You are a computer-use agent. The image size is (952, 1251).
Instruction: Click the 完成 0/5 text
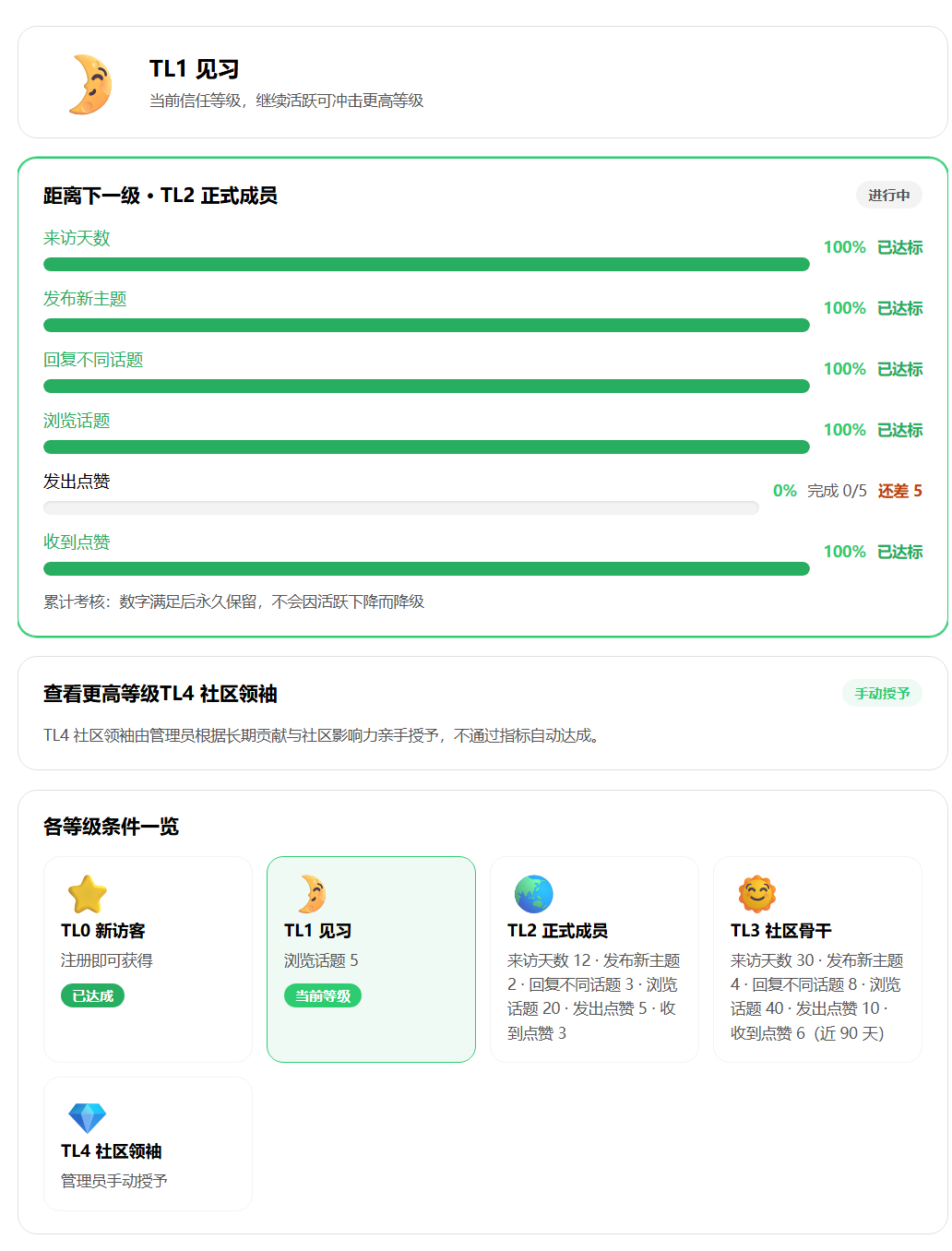837,491
